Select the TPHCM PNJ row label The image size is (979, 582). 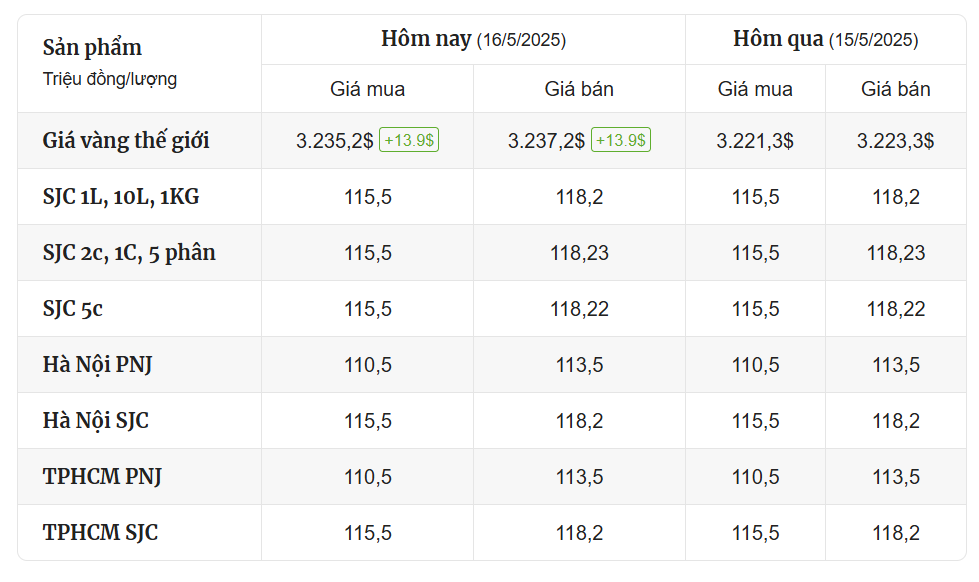click(102, 476)
